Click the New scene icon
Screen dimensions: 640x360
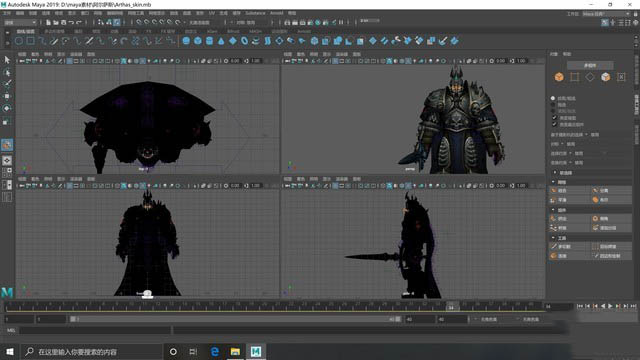[x=48, y=22]
